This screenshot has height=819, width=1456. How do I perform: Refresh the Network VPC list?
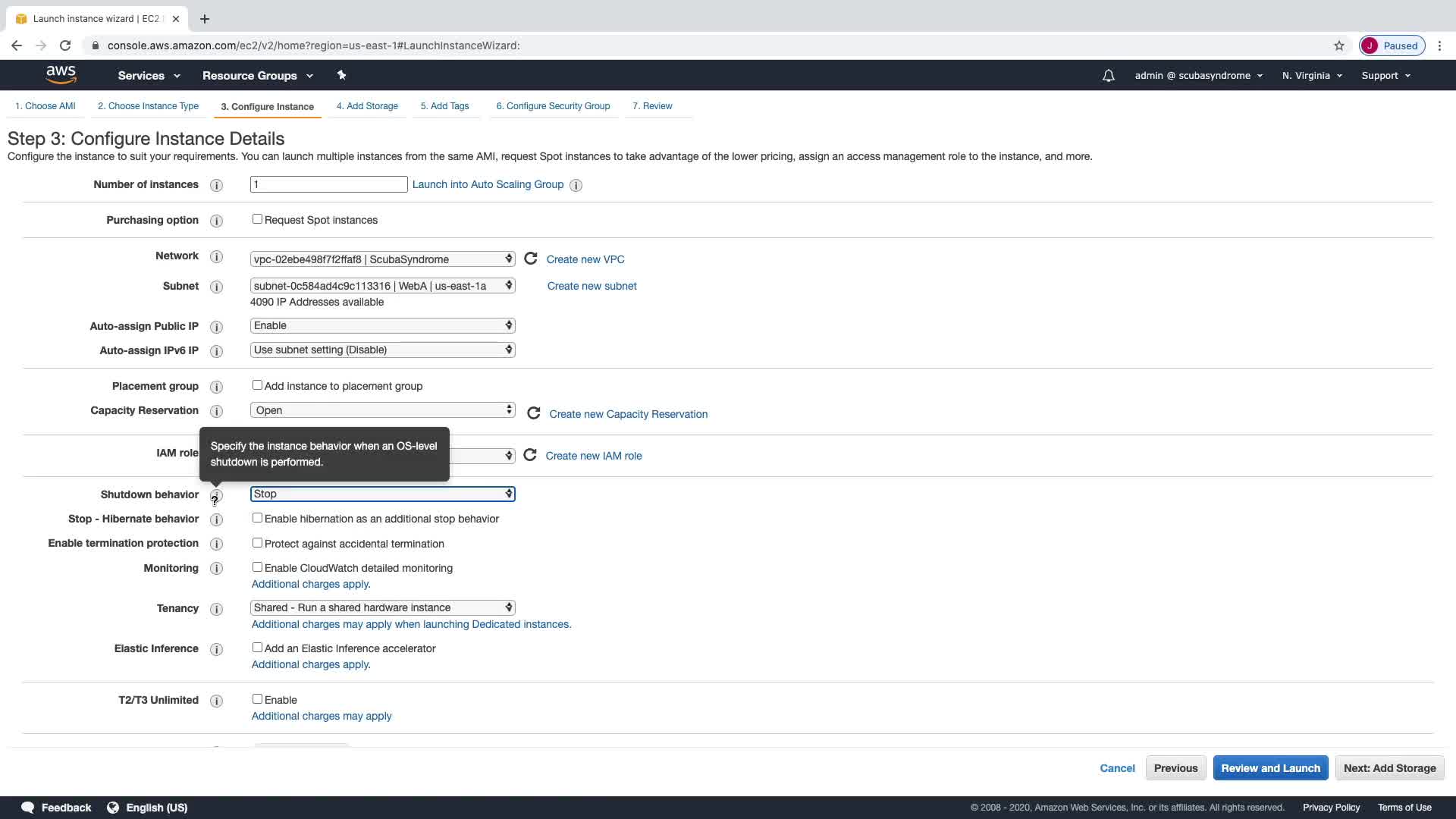(531, 259)
